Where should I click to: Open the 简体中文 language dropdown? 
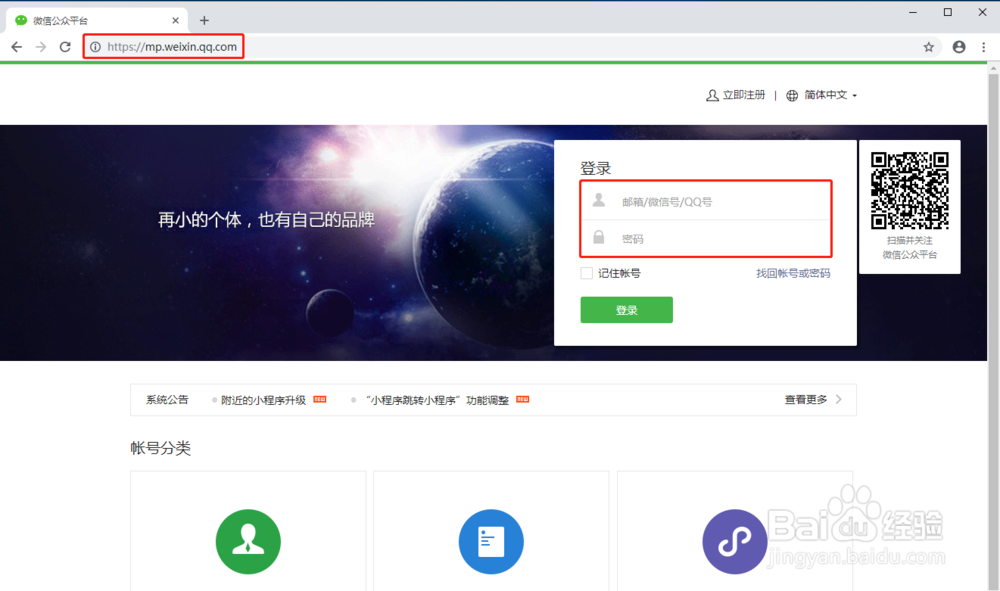click(830, 95)
